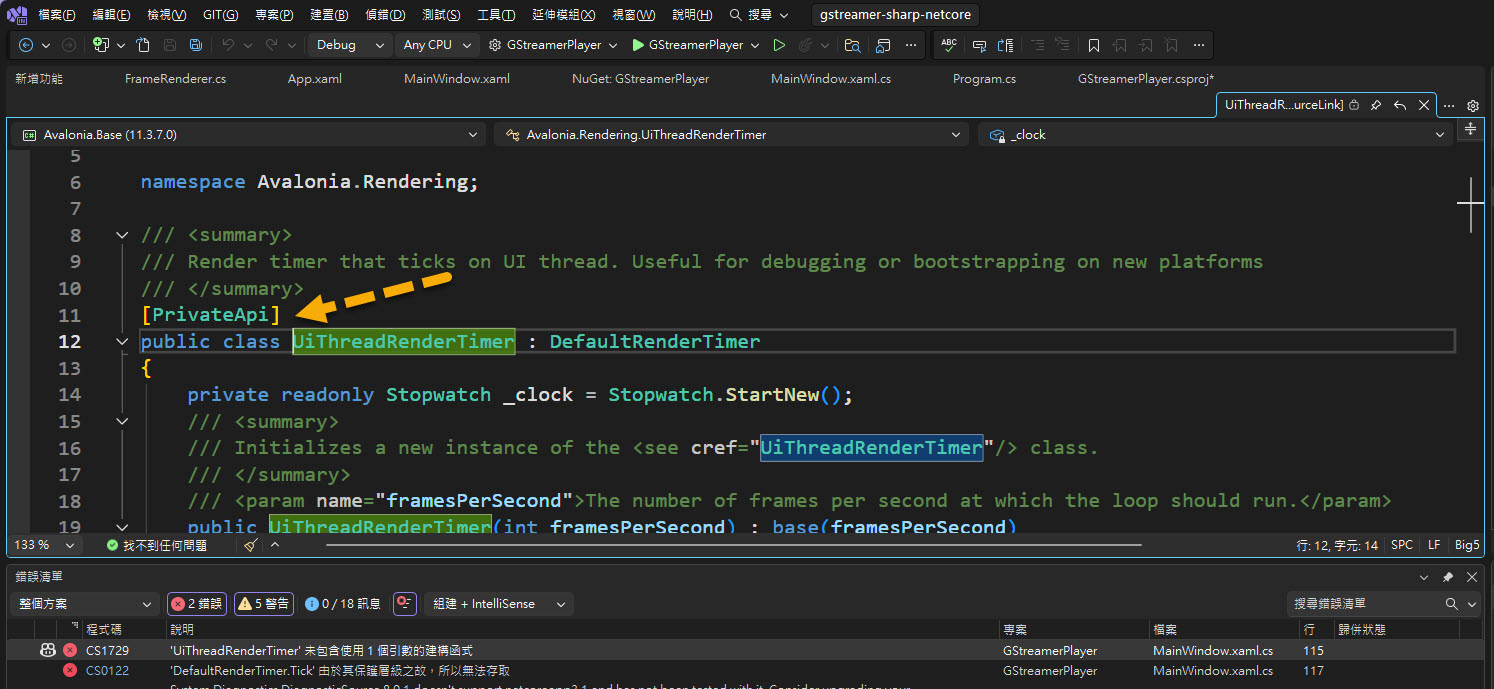
Task: Start without debugging using hollow green play icon
Action: pos(779,45)
